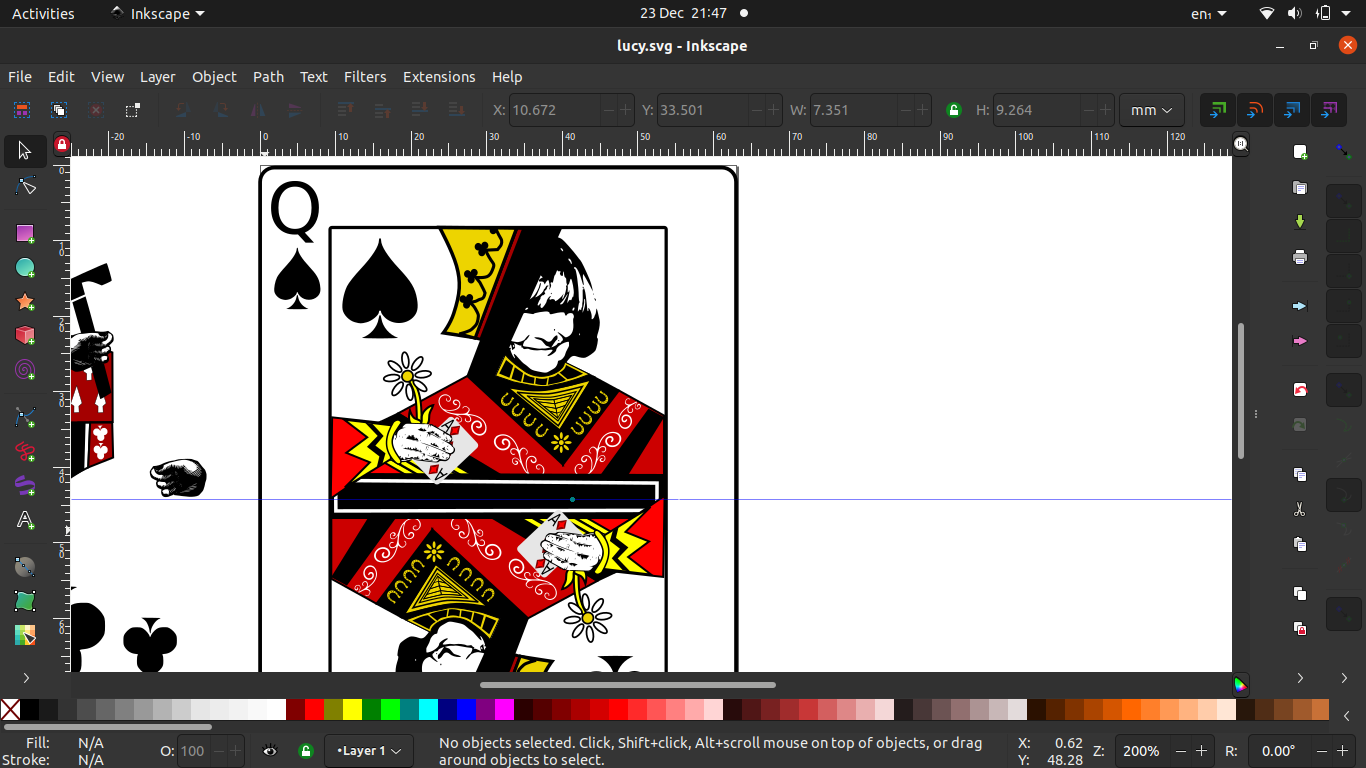Click the Print document icon
This screenshot has width=1366, height=768.
coord(1300,257)
